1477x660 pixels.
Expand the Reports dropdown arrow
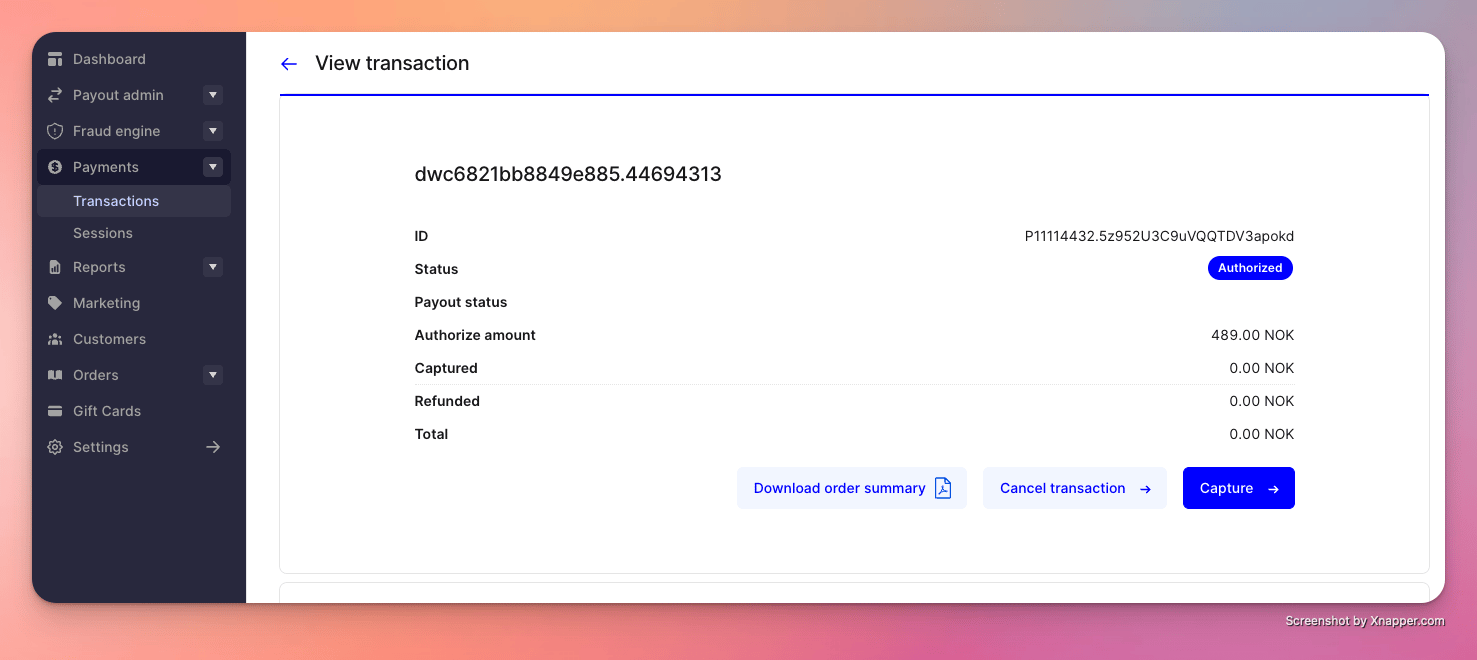[213, 267]
